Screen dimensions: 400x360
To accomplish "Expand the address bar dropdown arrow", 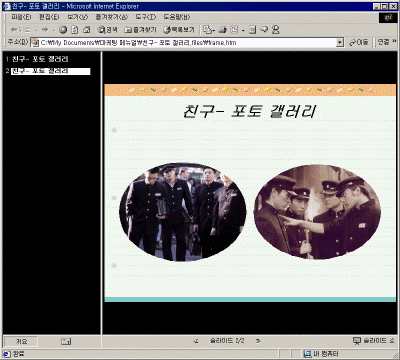I will coord(340,42).
